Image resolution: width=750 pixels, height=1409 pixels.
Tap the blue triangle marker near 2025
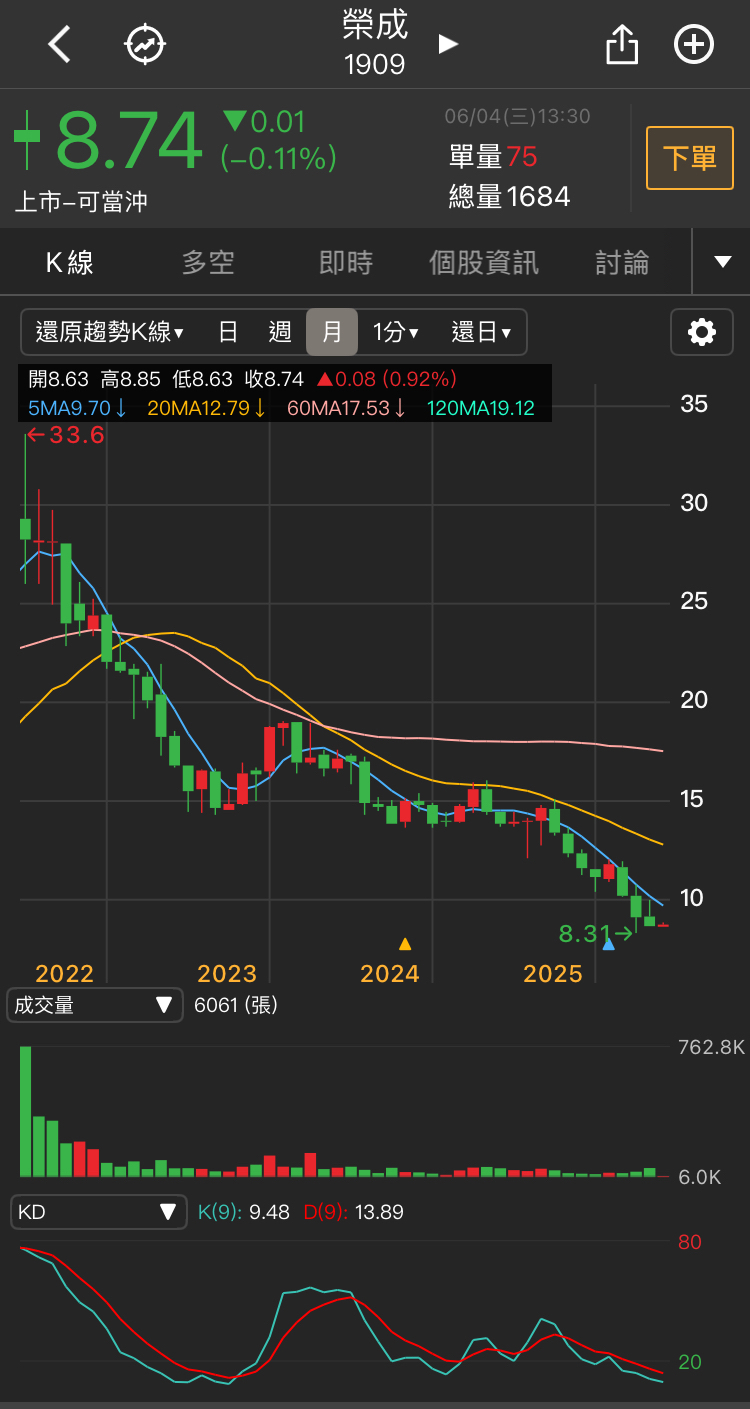click(608, 943)
